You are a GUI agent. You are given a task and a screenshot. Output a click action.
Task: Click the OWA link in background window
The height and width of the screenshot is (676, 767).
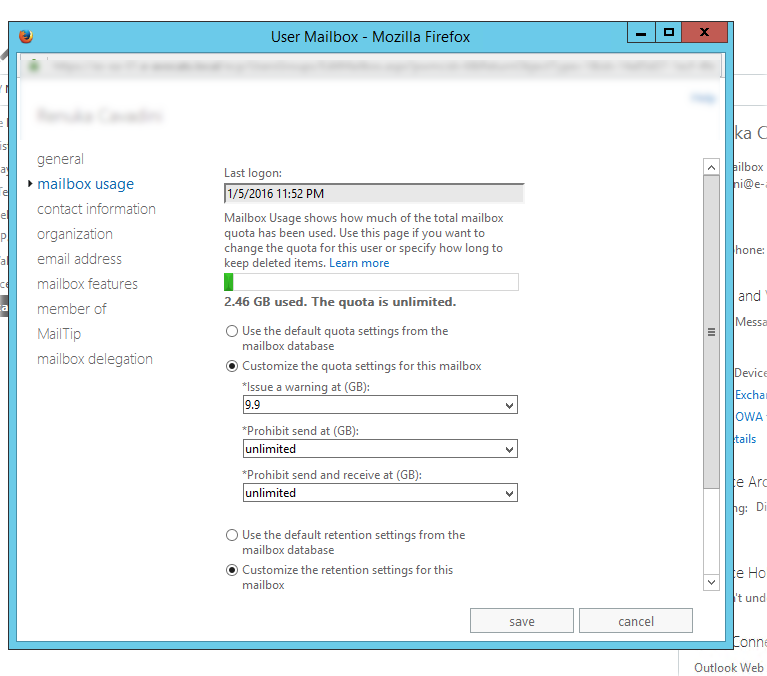point(749,417)
